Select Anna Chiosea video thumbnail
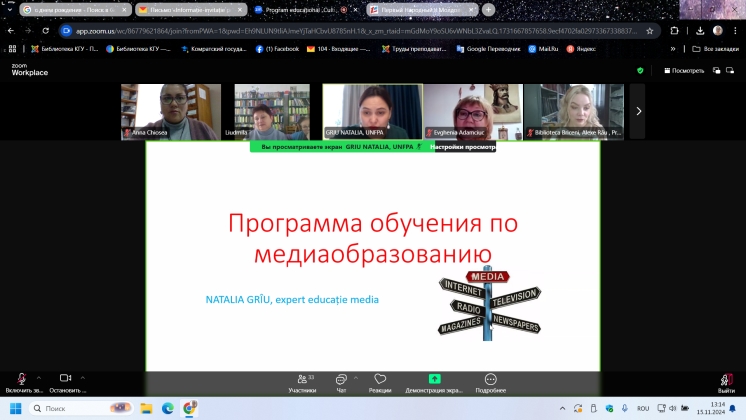The height and width of the screenshot is (420, 746). 157,111
